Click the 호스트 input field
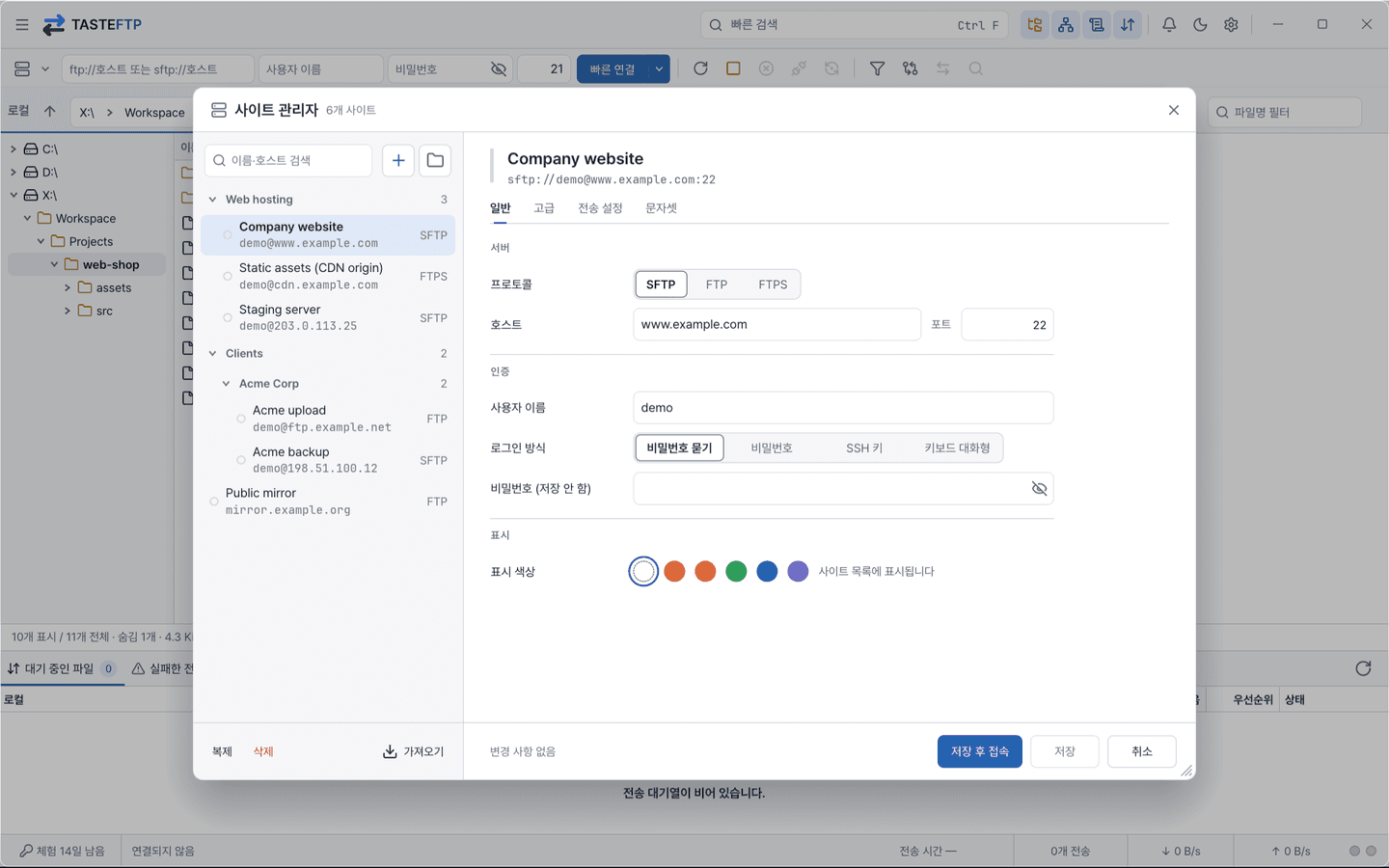Viewport: 1389px width, 868px height. (x=776, y=325)
